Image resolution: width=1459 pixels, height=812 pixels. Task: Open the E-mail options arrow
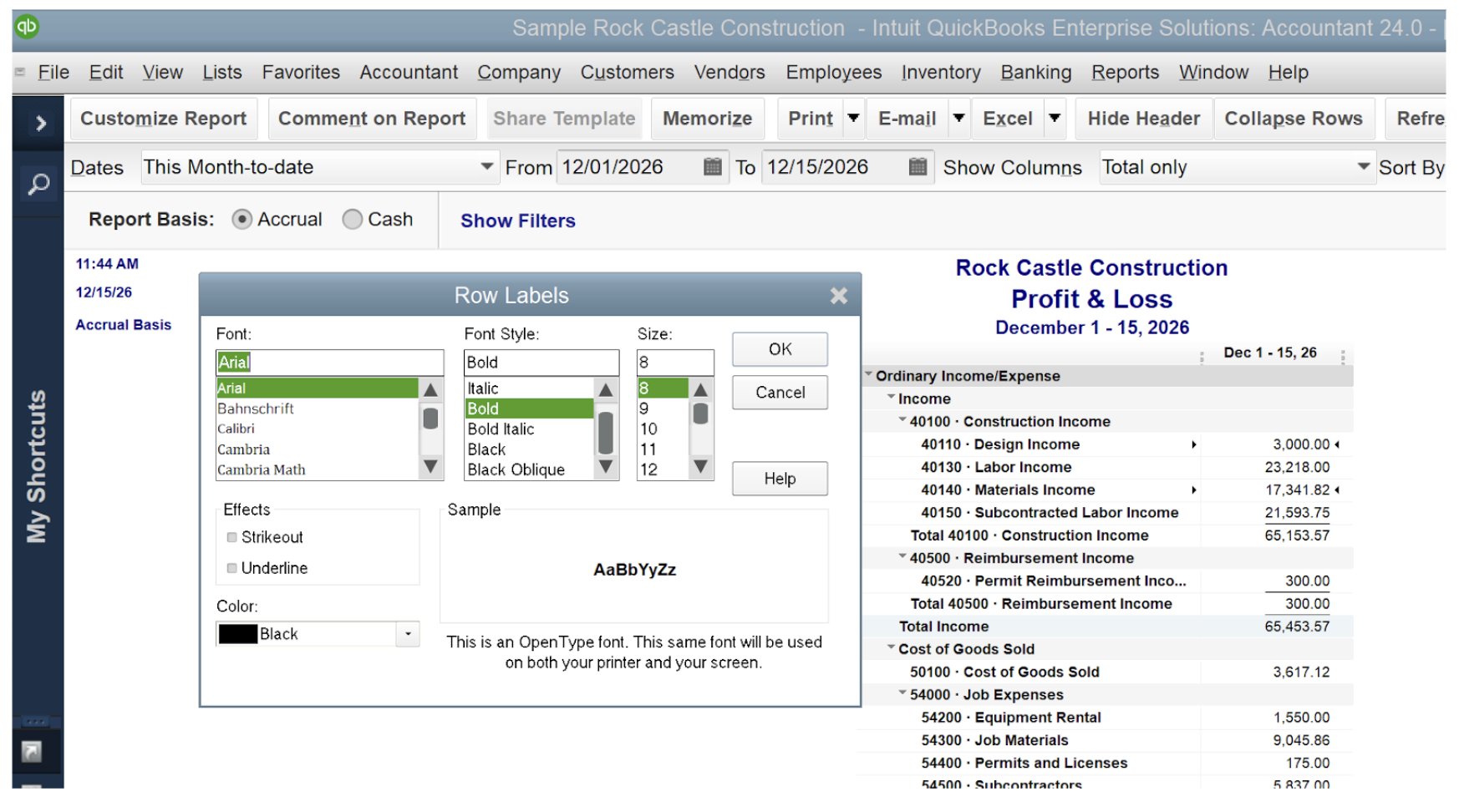(x=959, y=119)
